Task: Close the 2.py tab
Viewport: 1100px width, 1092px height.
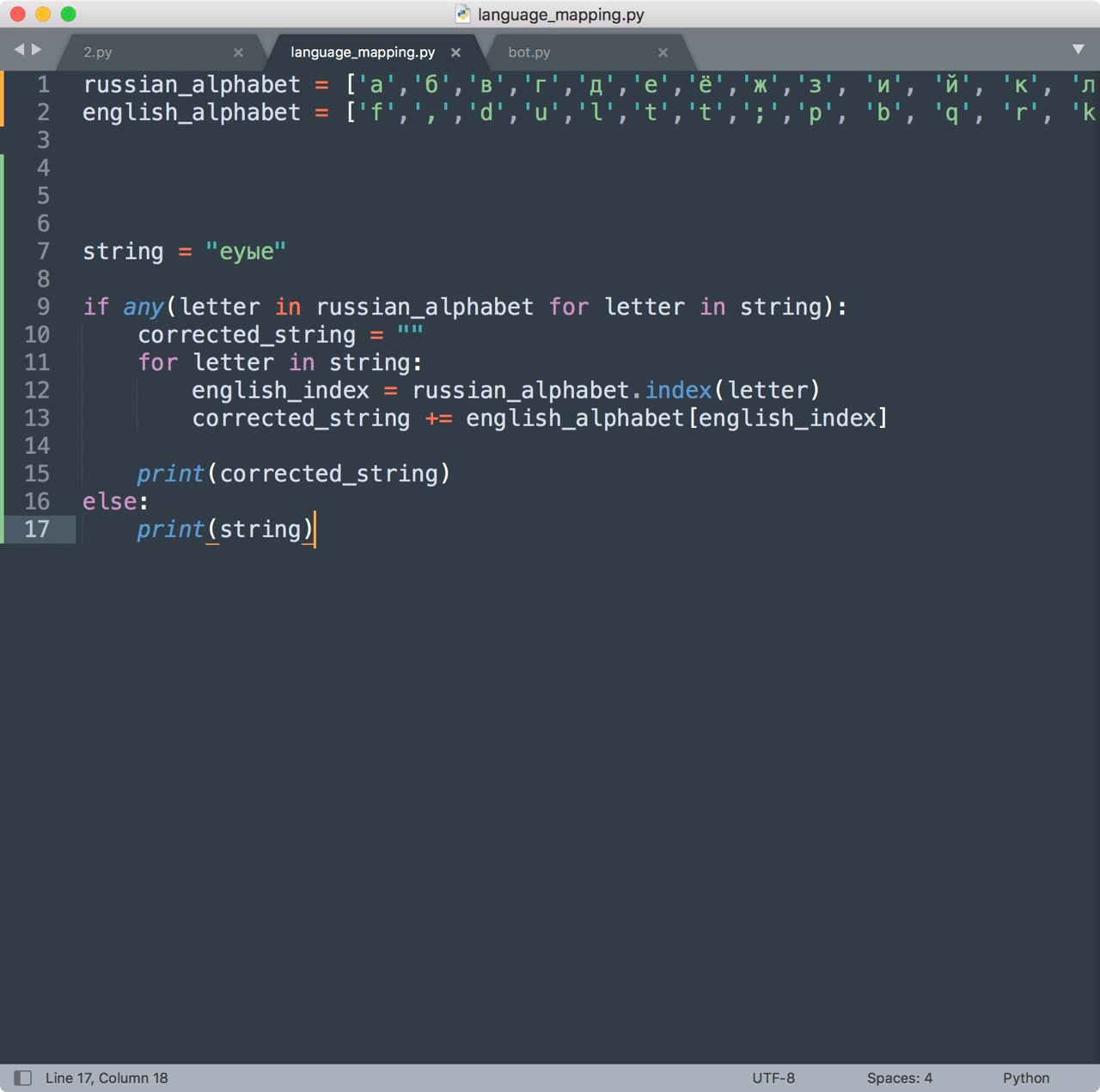Action: pos(238,52)
